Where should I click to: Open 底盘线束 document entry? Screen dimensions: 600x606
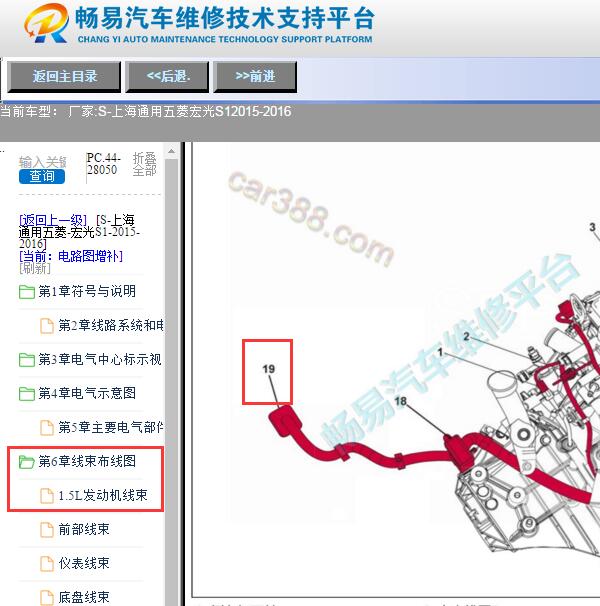click(x=84, y=597)
